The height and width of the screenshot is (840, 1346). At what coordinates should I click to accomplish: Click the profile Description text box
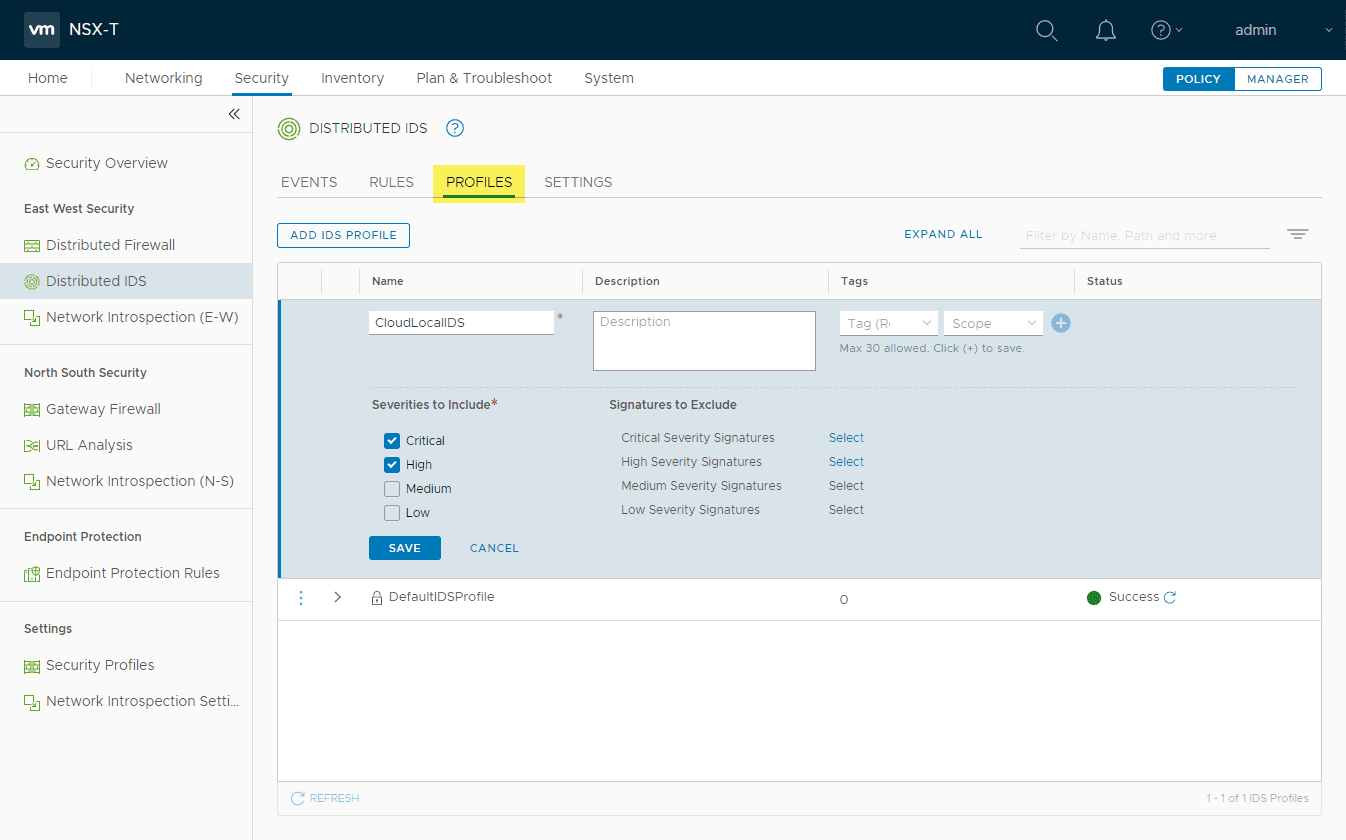click(x=704, y=341)
